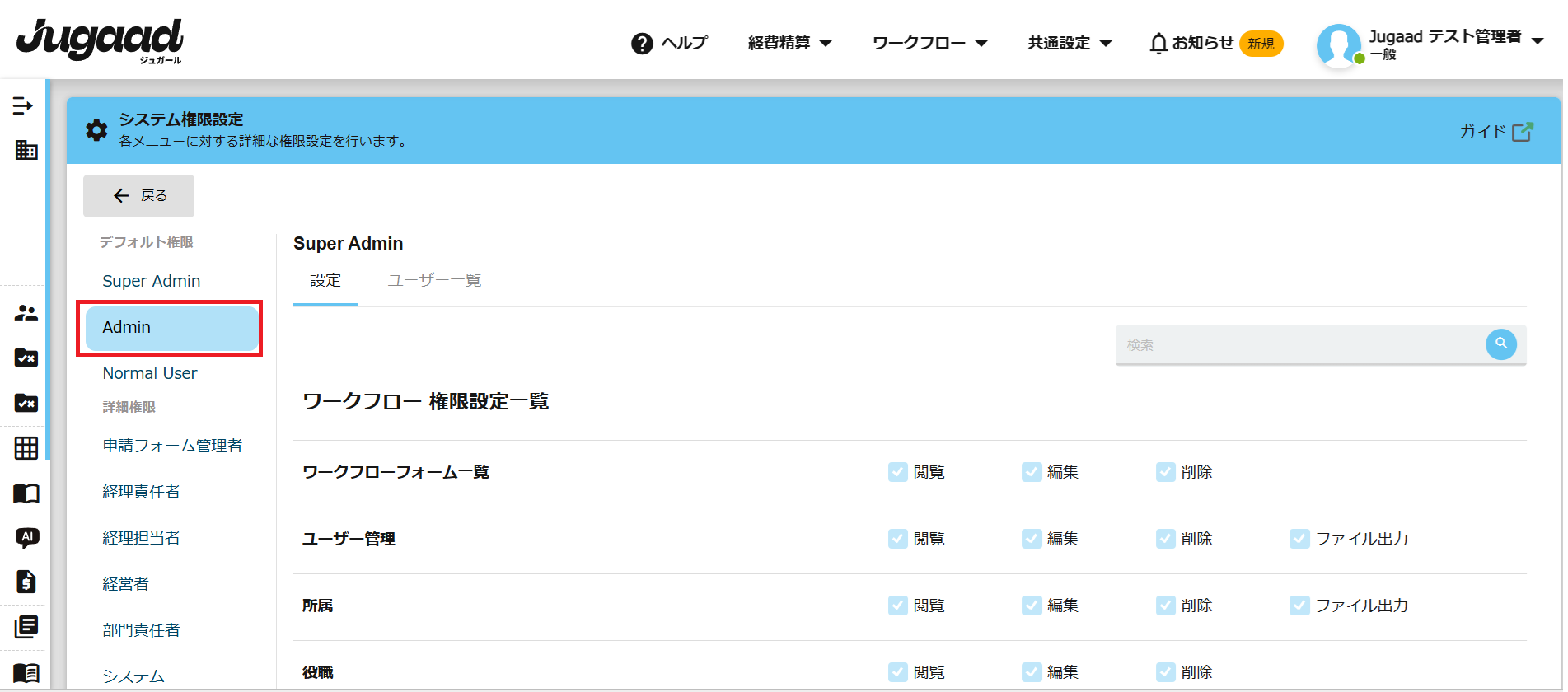Image resolution: width=1568 pixels, height=692 pixels.
Task: Click the dollar document icon in sidebar
Action: tap(26, 582)
